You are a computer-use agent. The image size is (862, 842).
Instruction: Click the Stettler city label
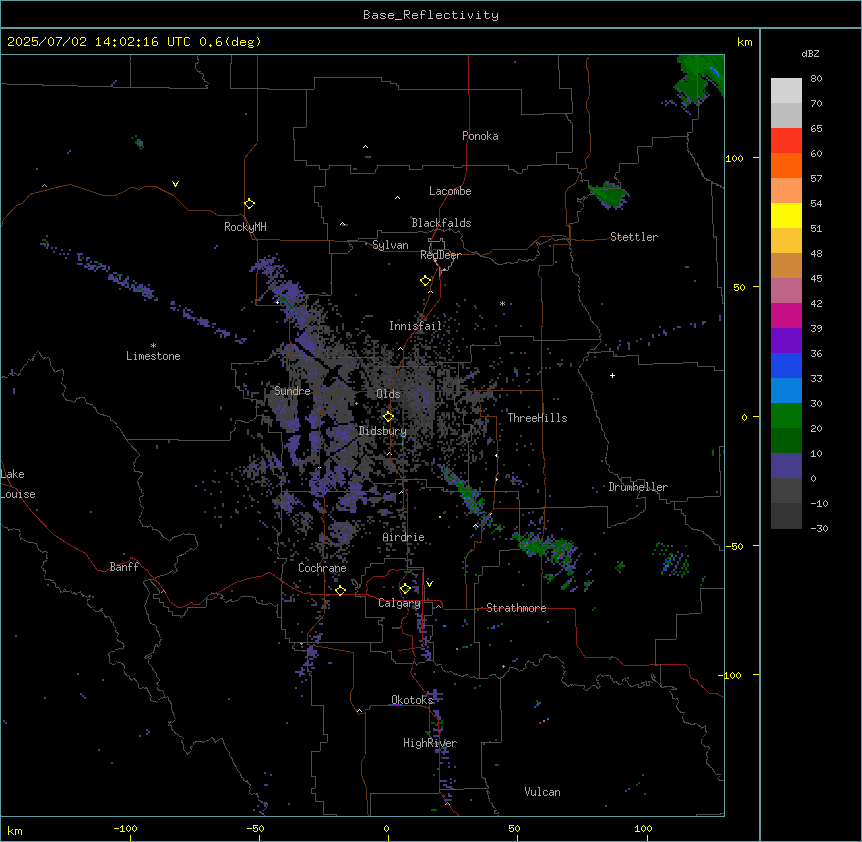coord(634,237)
